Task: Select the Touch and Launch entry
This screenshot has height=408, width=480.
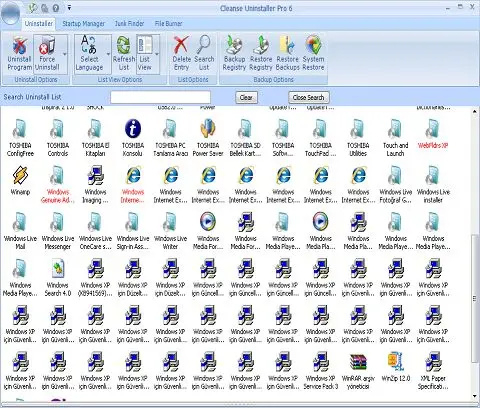Action: [395, 138]
